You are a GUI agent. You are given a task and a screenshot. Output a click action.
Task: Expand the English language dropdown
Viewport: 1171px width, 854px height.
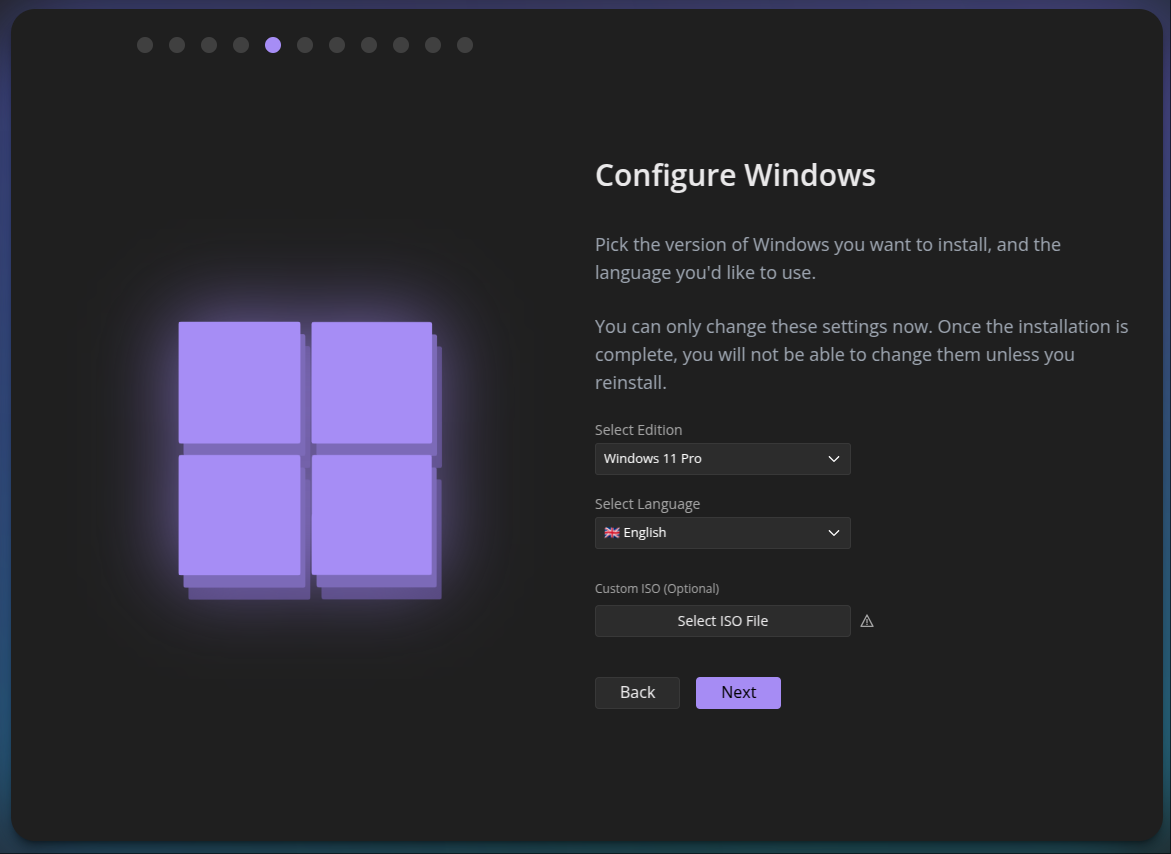[x=722, y=533]
